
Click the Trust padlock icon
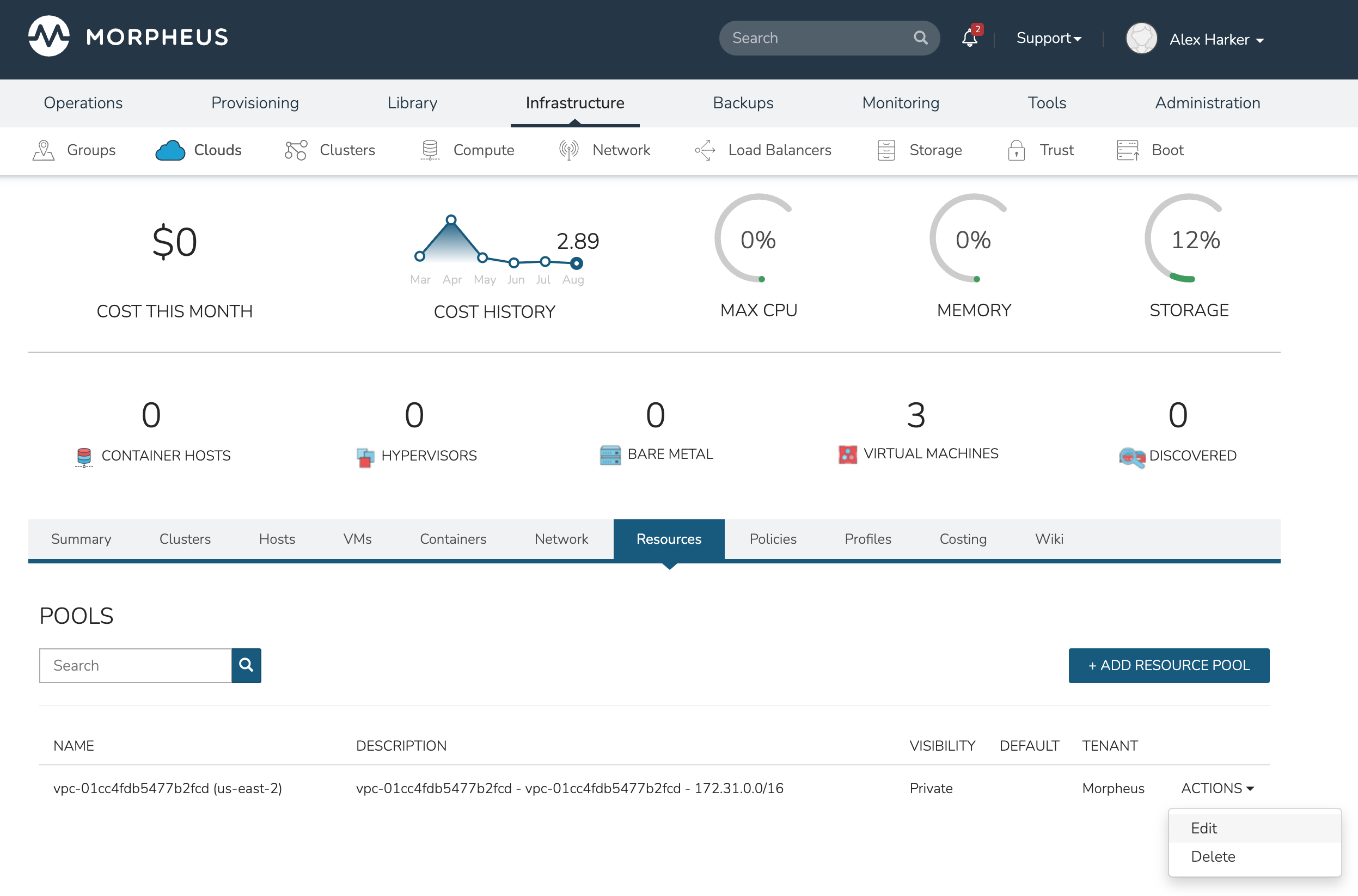tap(1016, 150)
